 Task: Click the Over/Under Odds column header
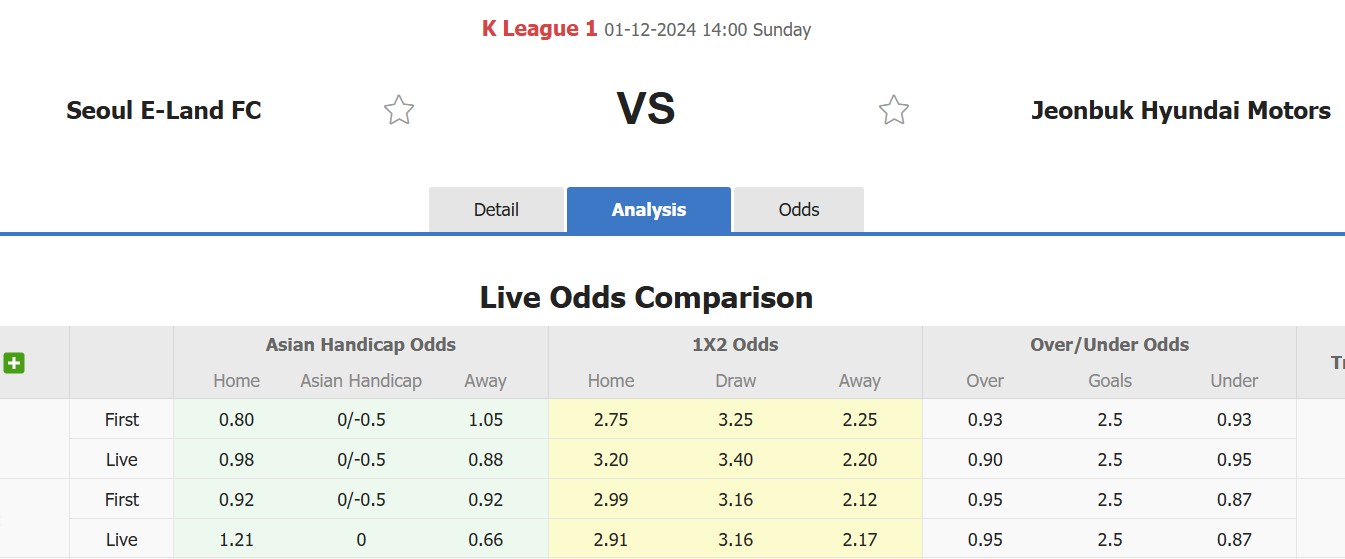(1110, 345)
